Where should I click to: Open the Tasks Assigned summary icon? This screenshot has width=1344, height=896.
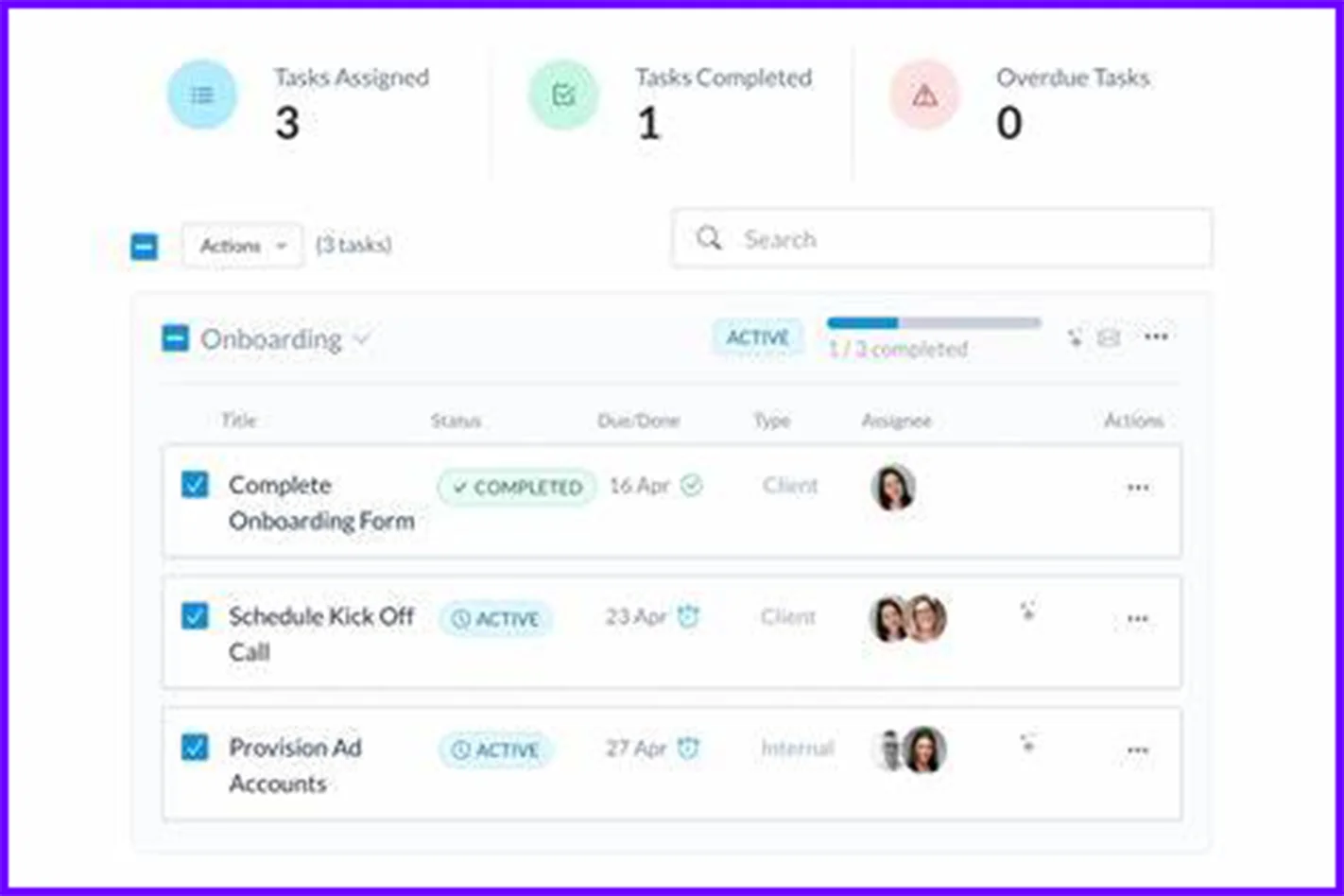click(201, 95)
